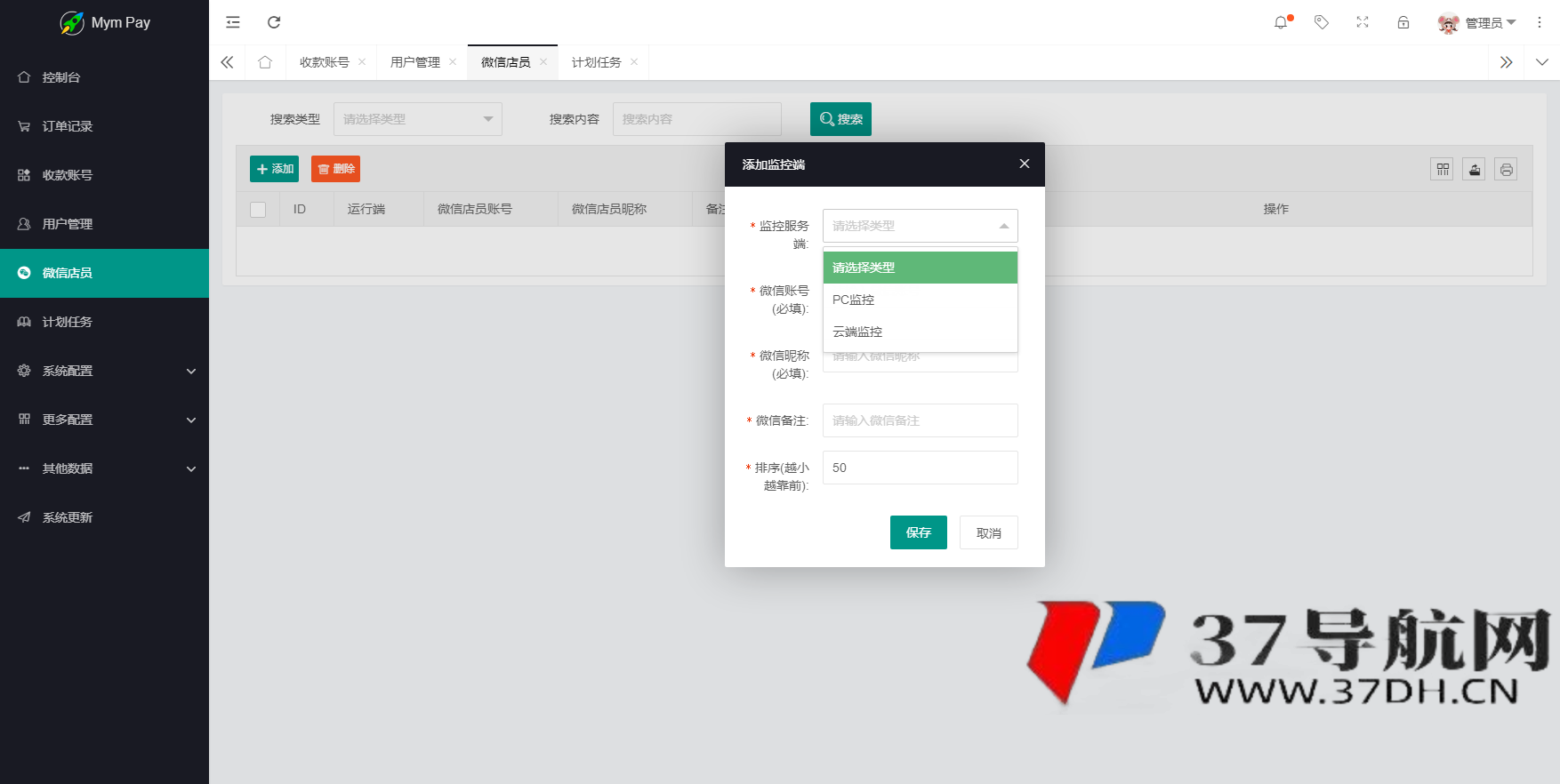Open the column filter grid icon
This screenshot has height=784, width=1560.
coord(1443,169)
